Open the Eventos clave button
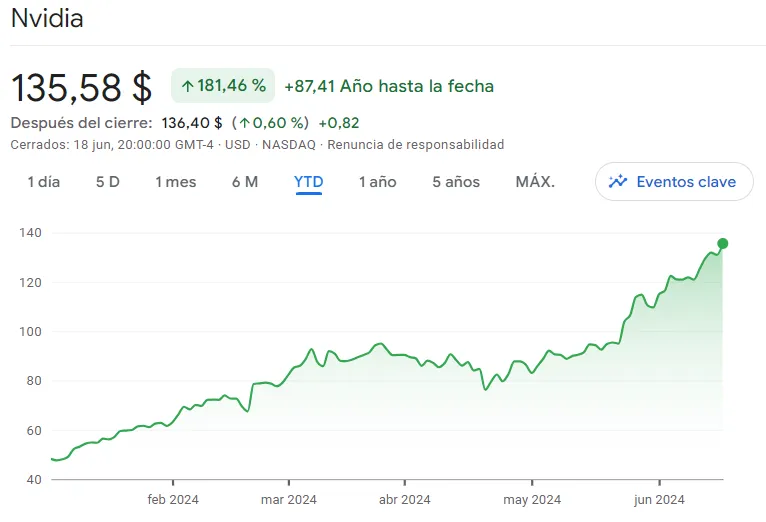 (674, 182)
